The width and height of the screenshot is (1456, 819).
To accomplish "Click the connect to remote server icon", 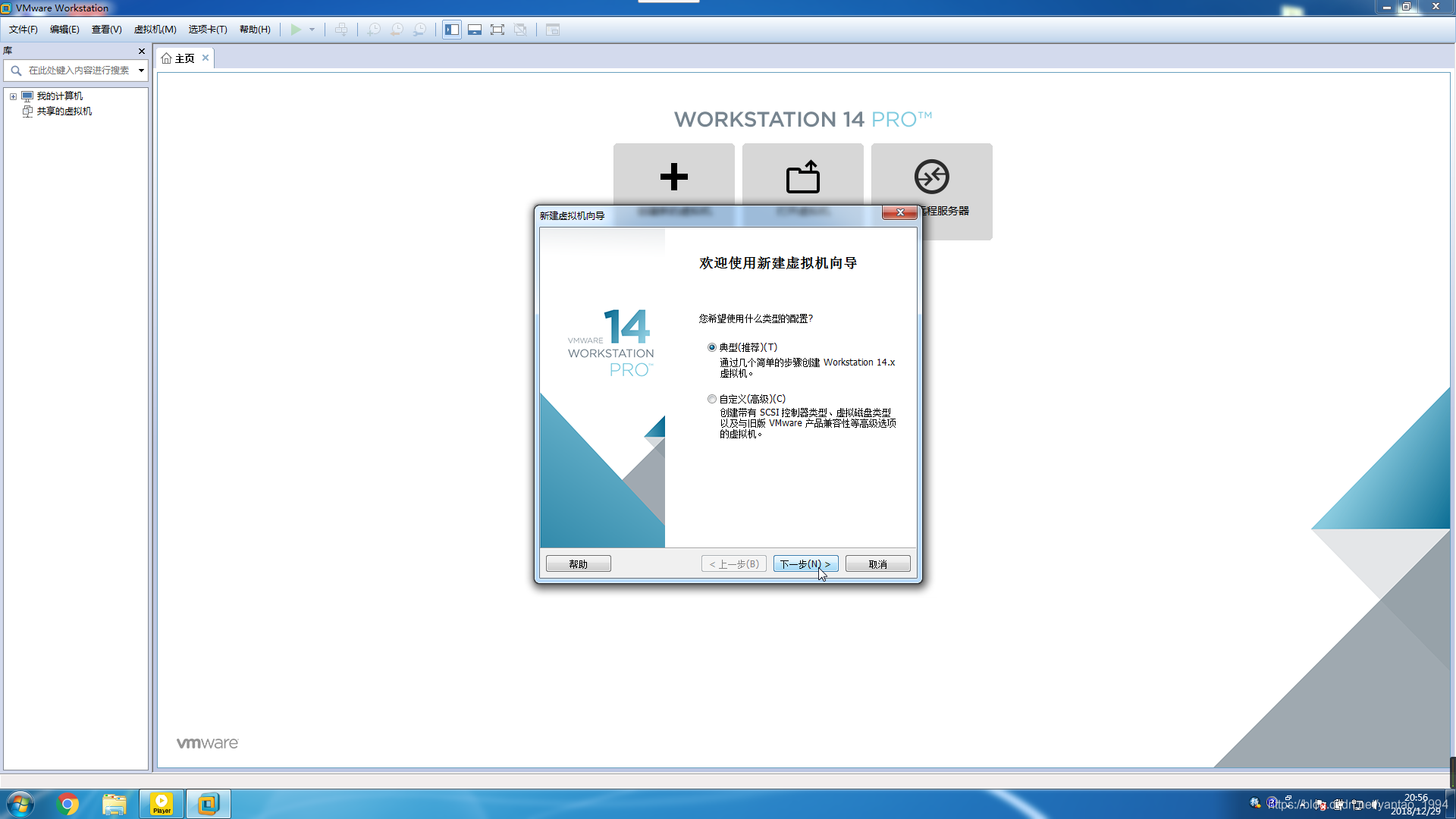I will 932,177.
